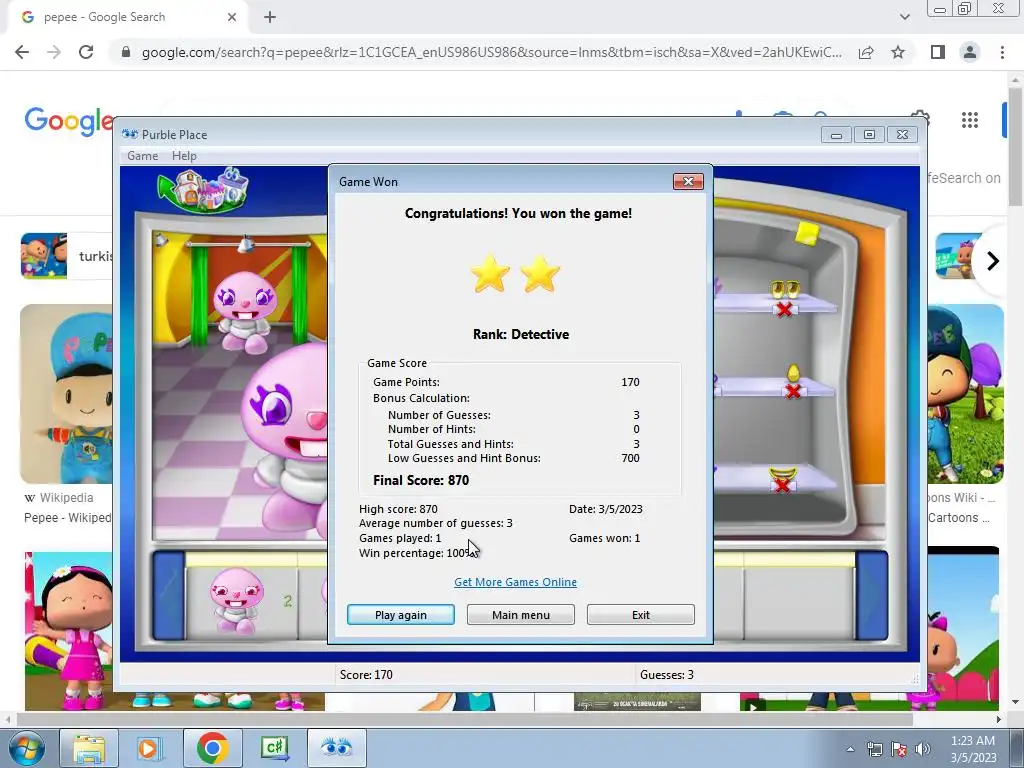
Task: Click the vertical scrollbar of the page
Action: click(1014, 148)
